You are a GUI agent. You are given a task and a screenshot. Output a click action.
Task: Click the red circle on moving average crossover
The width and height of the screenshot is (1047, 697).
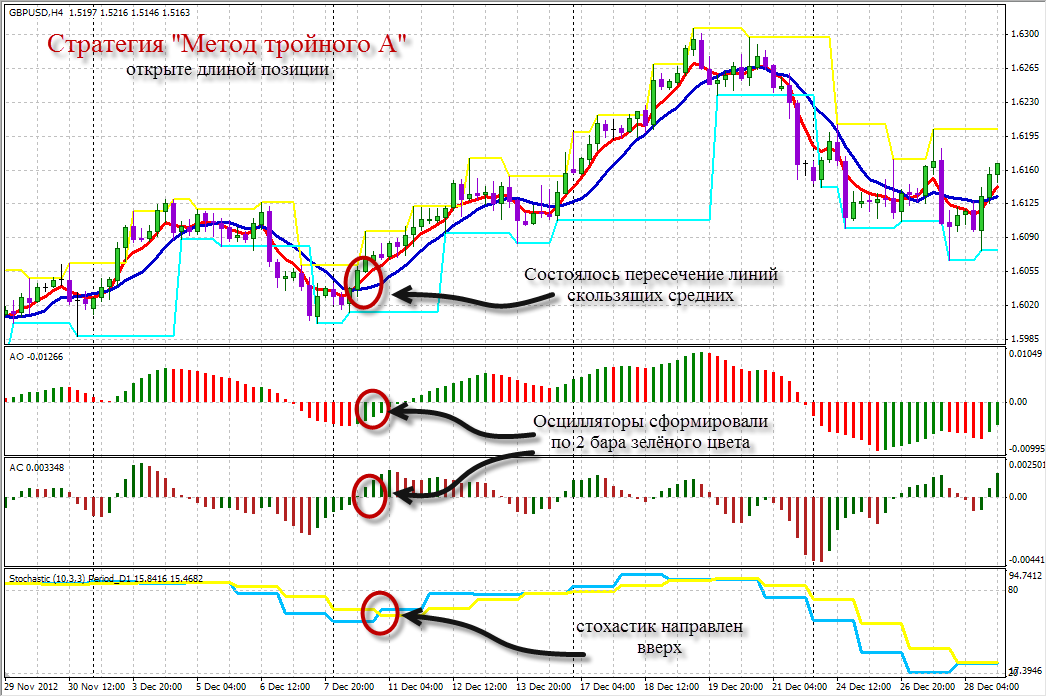click(x=364, y=282)
